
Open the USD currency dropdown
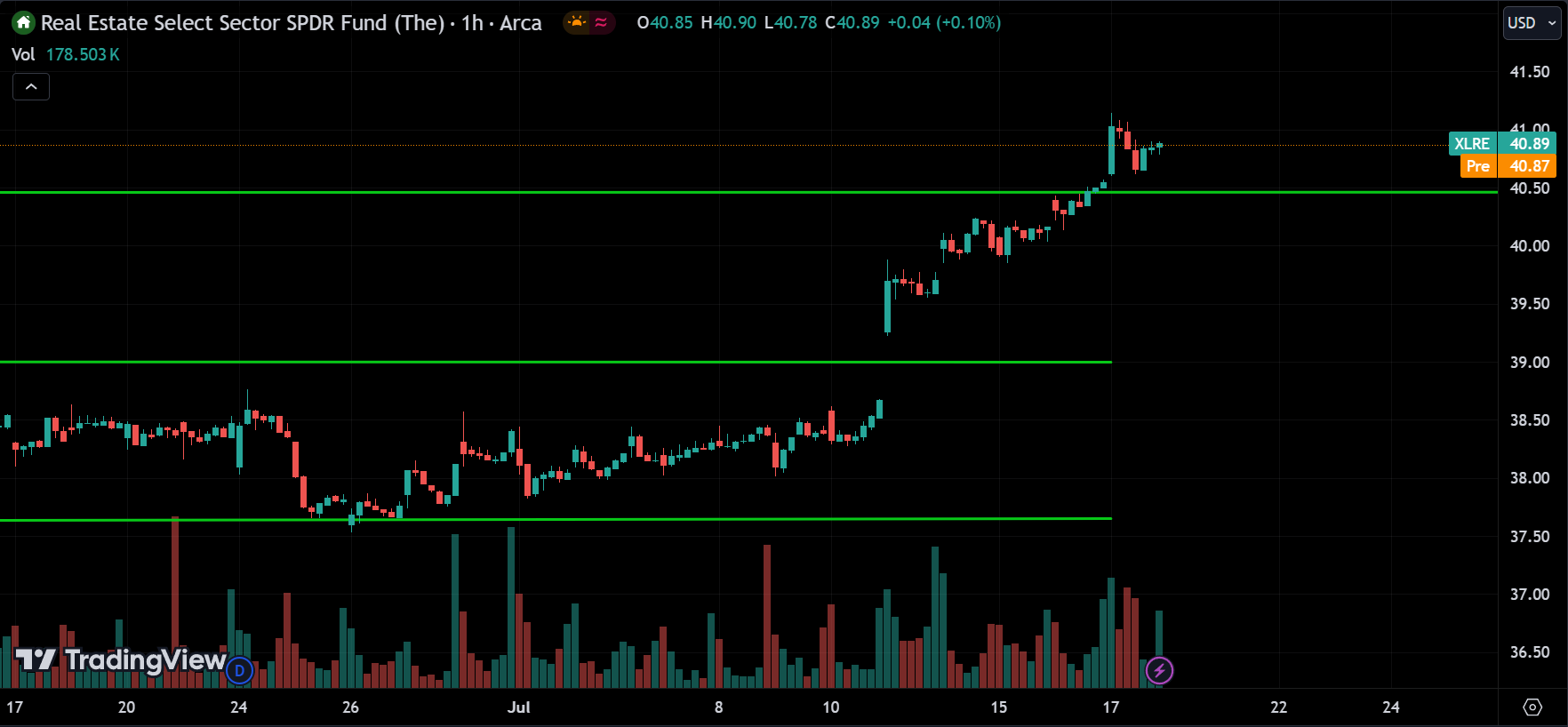point(1532,23)
